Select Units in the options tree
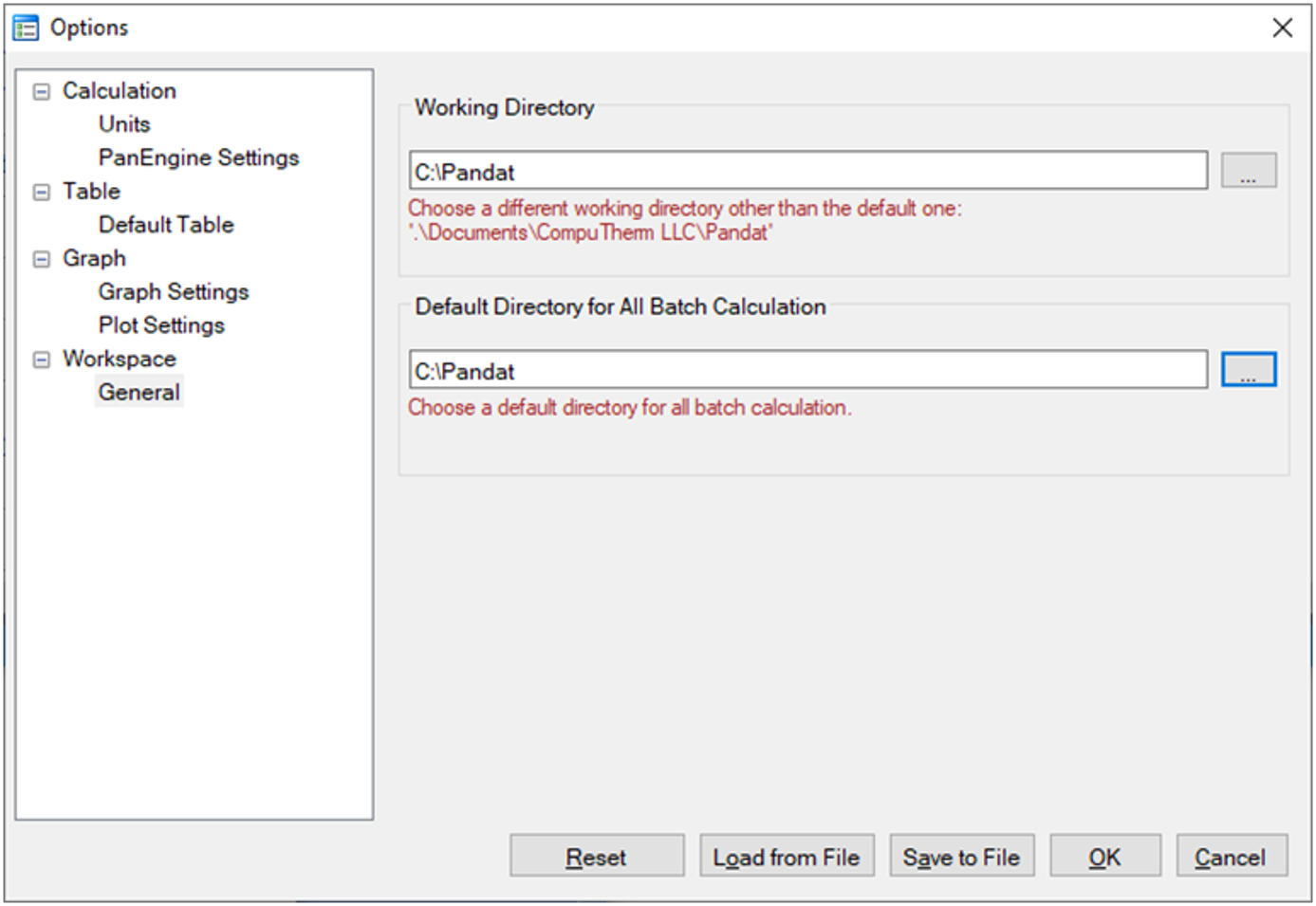Screen dimensions: 1316x906 point(124,124)
